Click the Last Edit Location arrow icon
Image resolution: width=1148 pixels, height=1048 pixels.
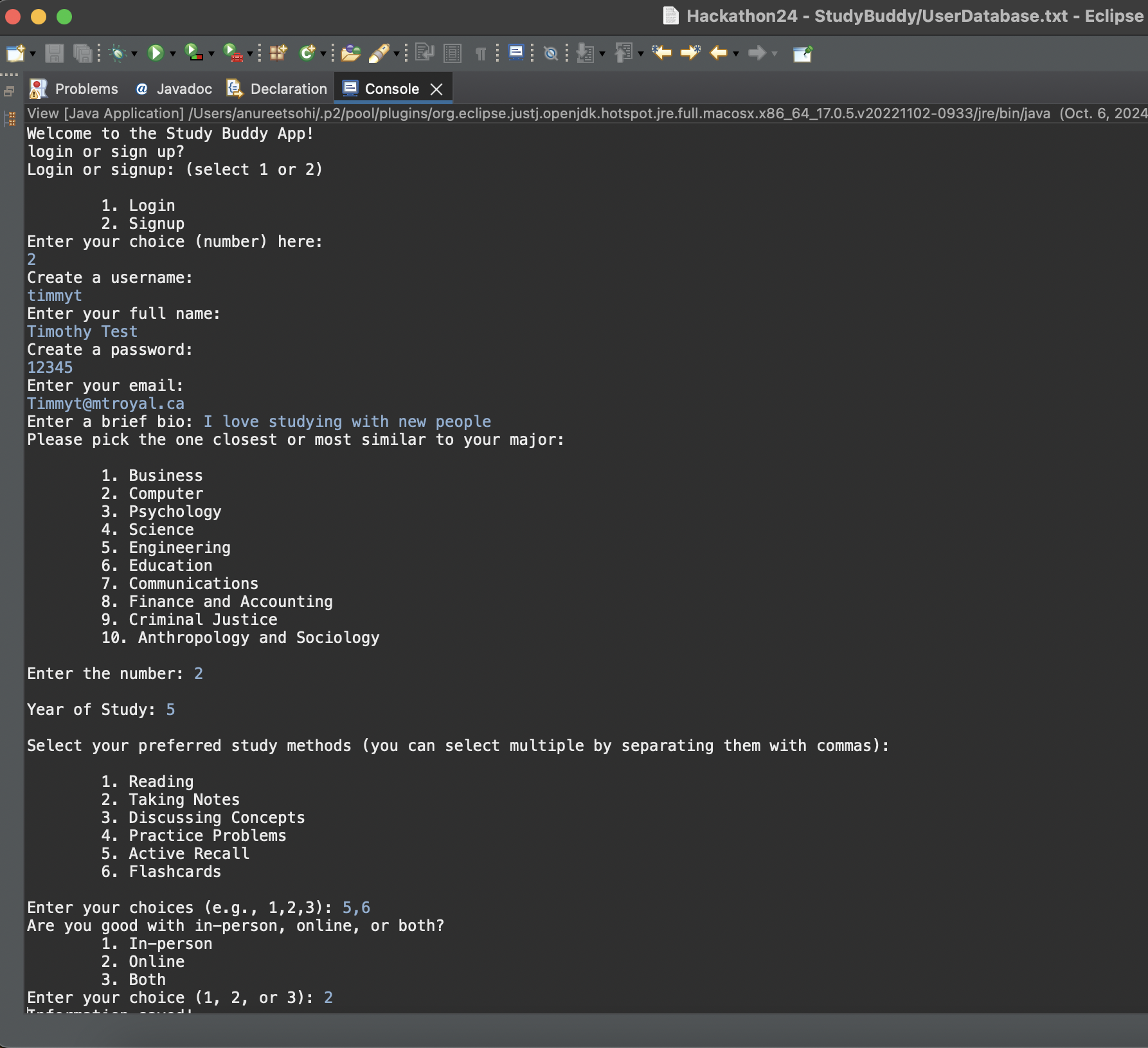pos(662,53)
